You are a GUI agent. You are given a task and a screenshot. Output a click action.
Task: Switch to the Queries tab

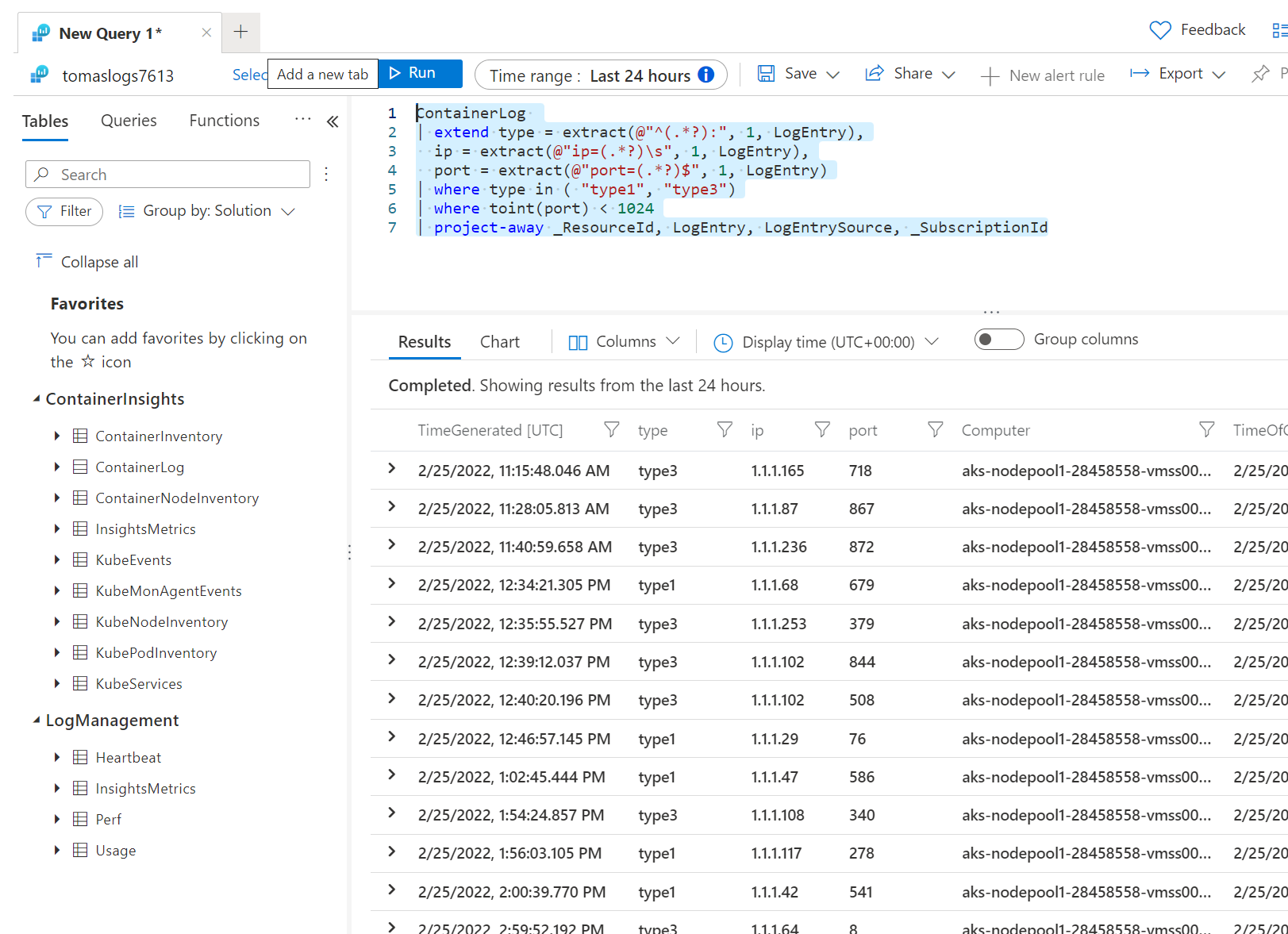[129, 121]
